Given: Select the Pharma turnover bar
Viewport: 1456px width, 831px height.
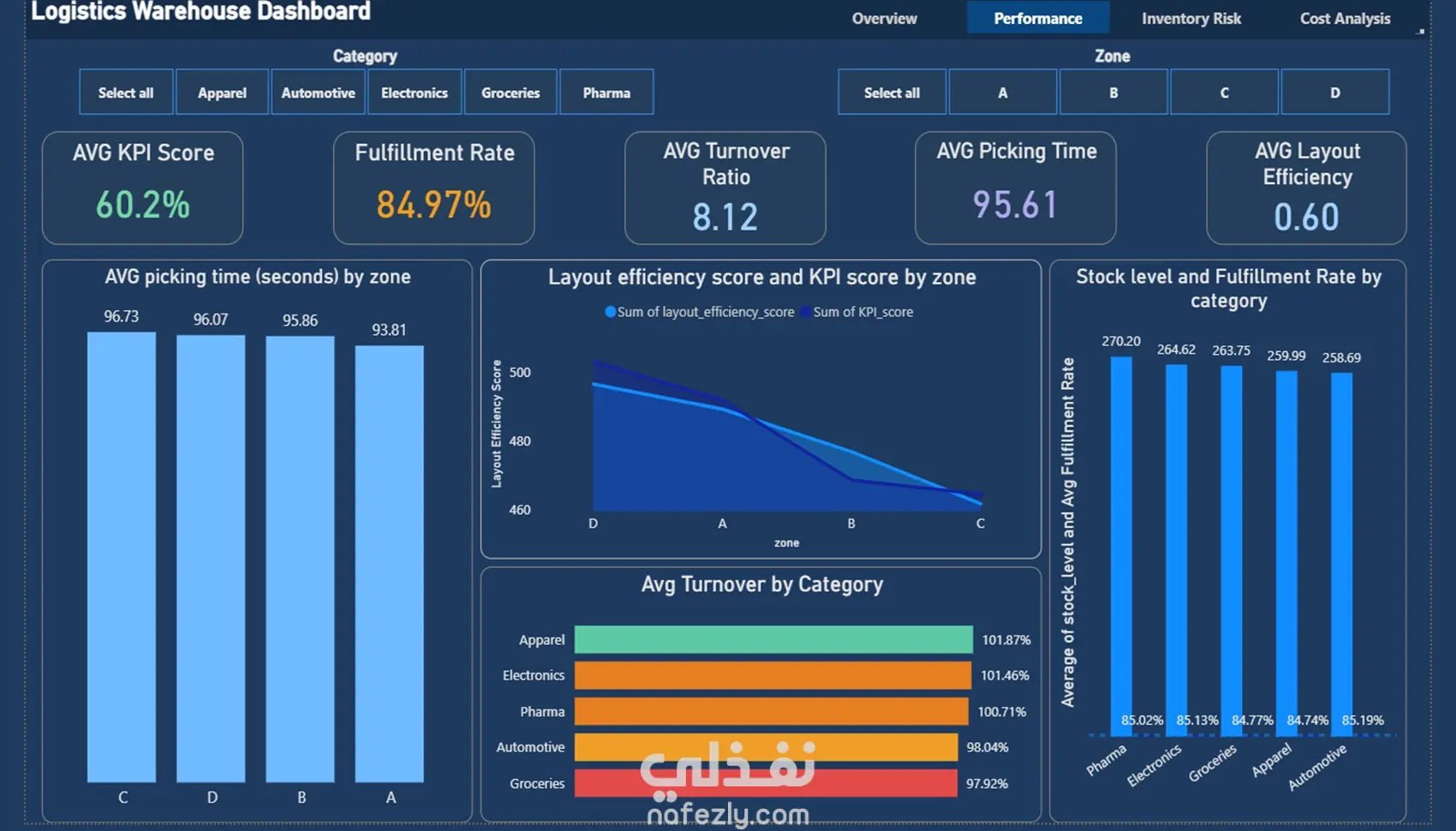Looking at the screenshot, I should [x=771, y=711].
